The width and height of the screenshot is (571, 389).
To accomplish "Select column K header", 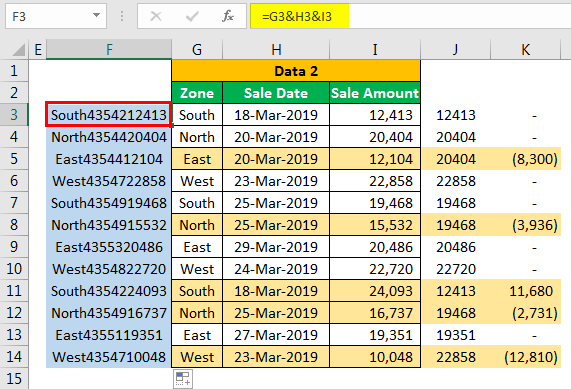I will pyautogui.click(x=525, y=50).
